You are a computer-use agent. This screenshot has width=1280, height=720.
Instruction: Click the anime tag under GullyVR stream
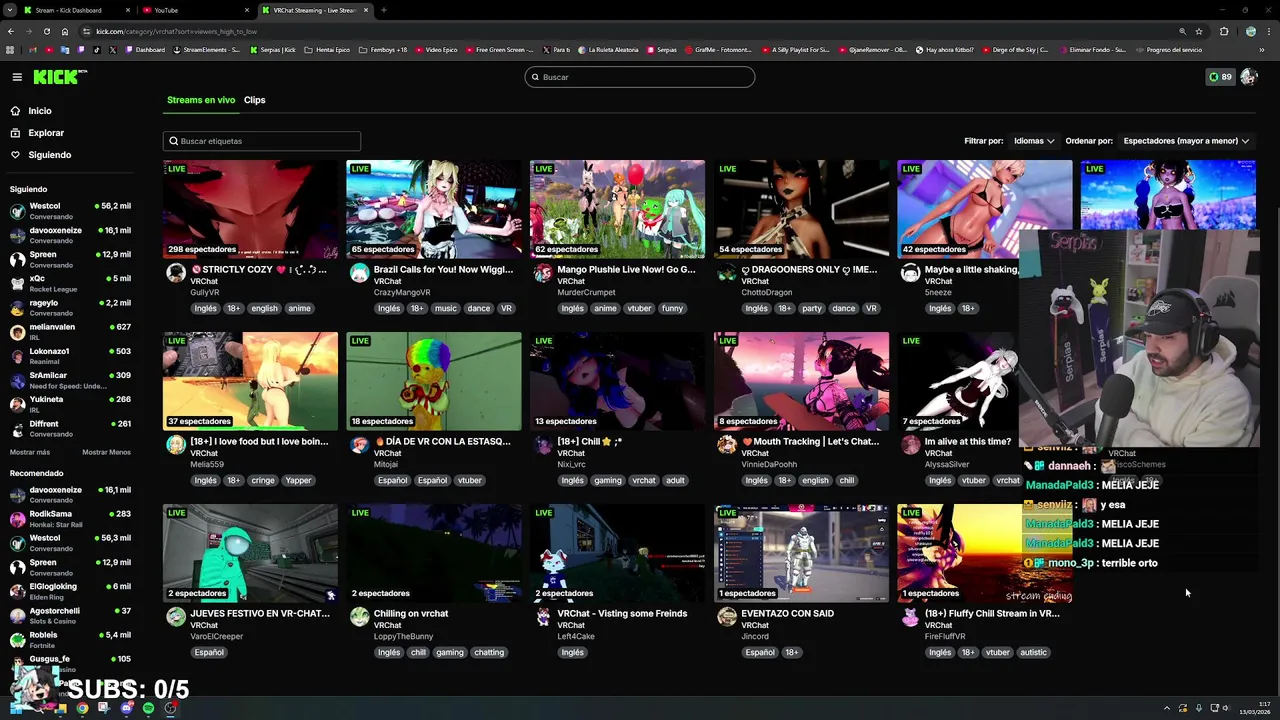(x=299, y=308)
